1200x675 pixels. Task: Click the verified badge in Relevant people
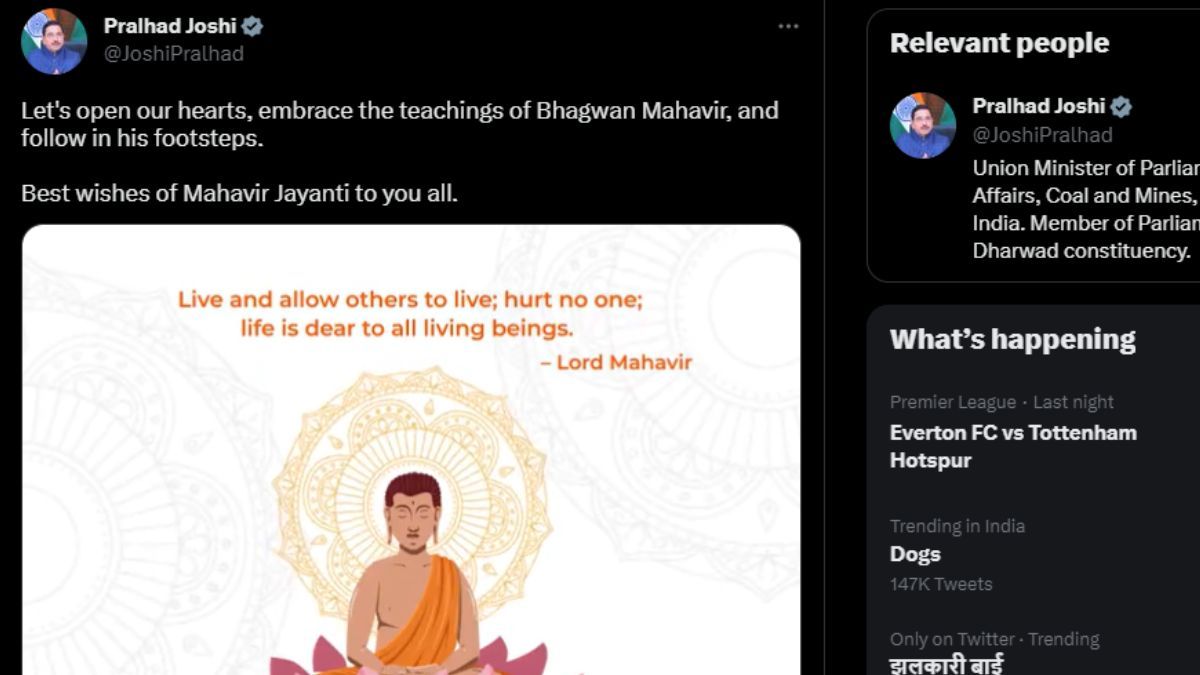coord(1122,107)
